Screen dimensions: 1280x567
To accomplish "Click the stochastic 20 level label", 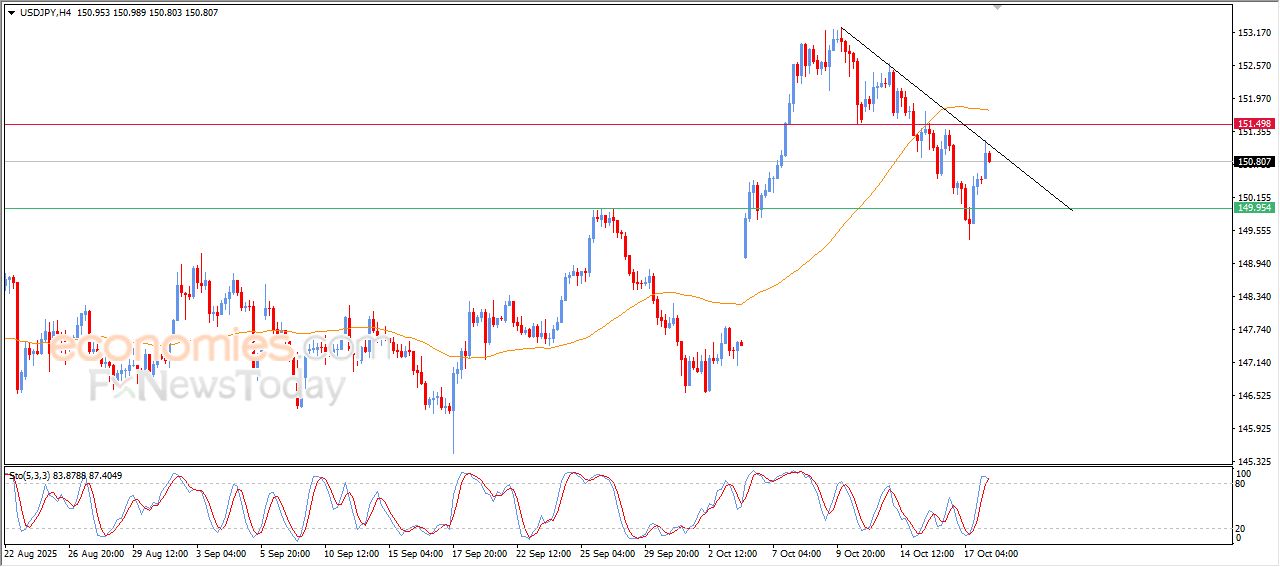I will point(1242,528).
